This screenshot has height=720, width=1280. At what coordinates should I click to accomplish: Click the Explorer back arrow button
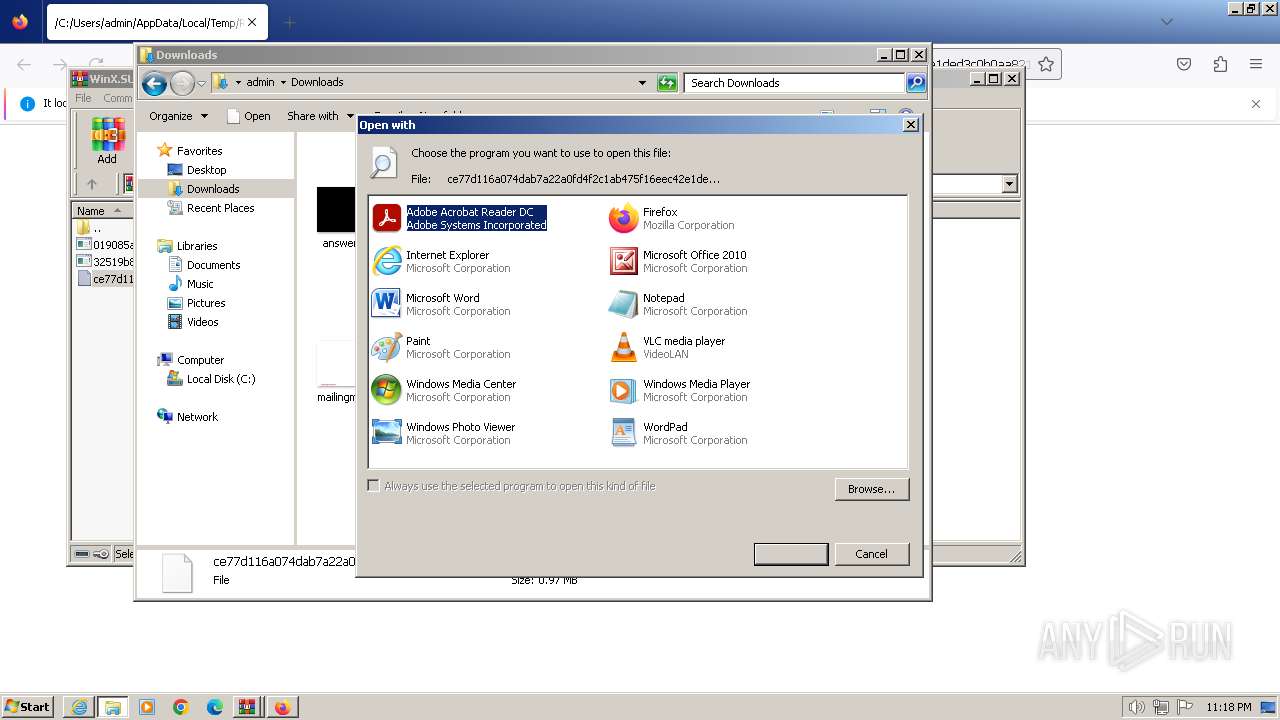154,83
